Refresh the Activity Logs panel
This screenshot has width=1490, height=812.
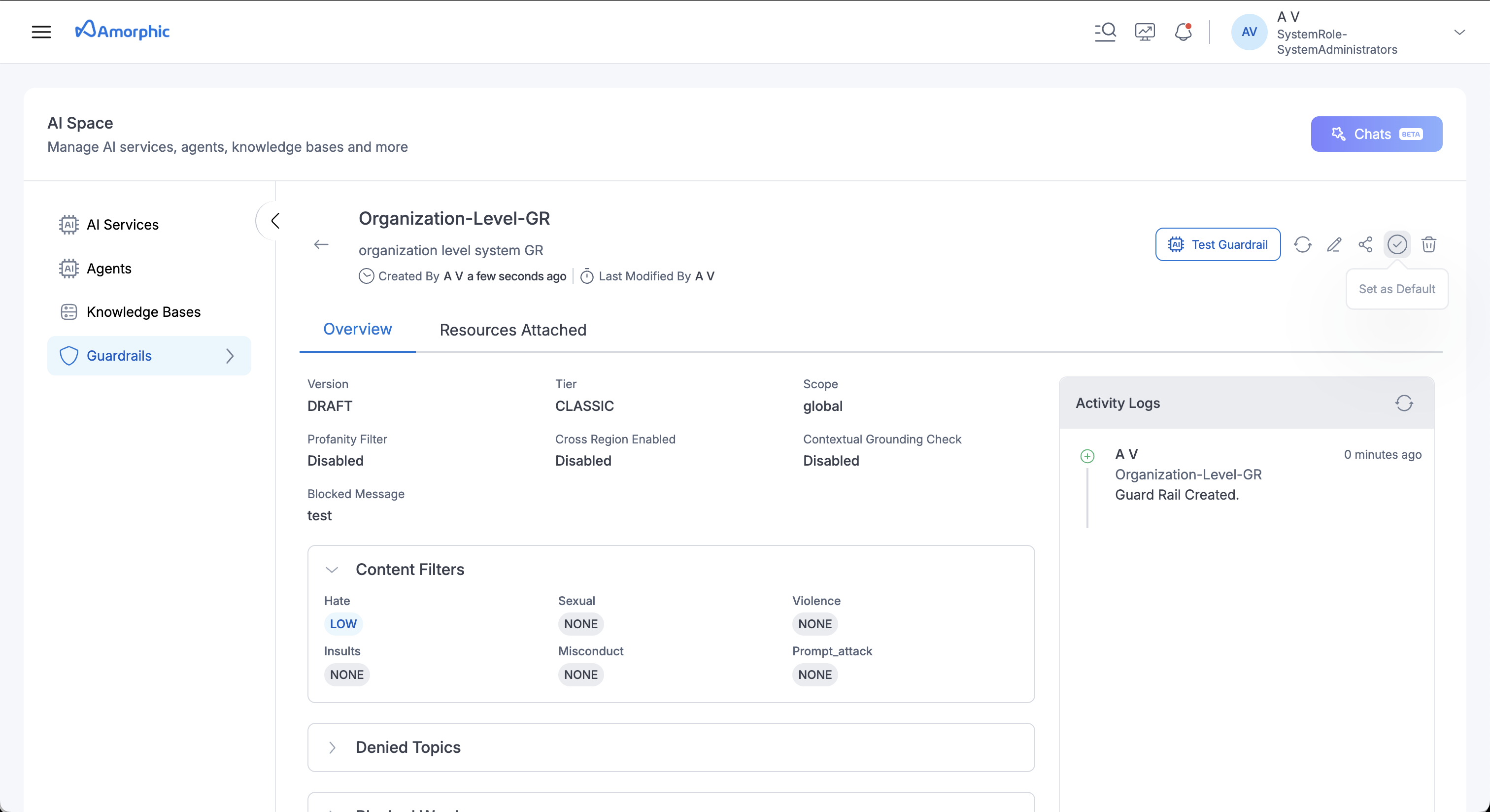pos(1404,403)
